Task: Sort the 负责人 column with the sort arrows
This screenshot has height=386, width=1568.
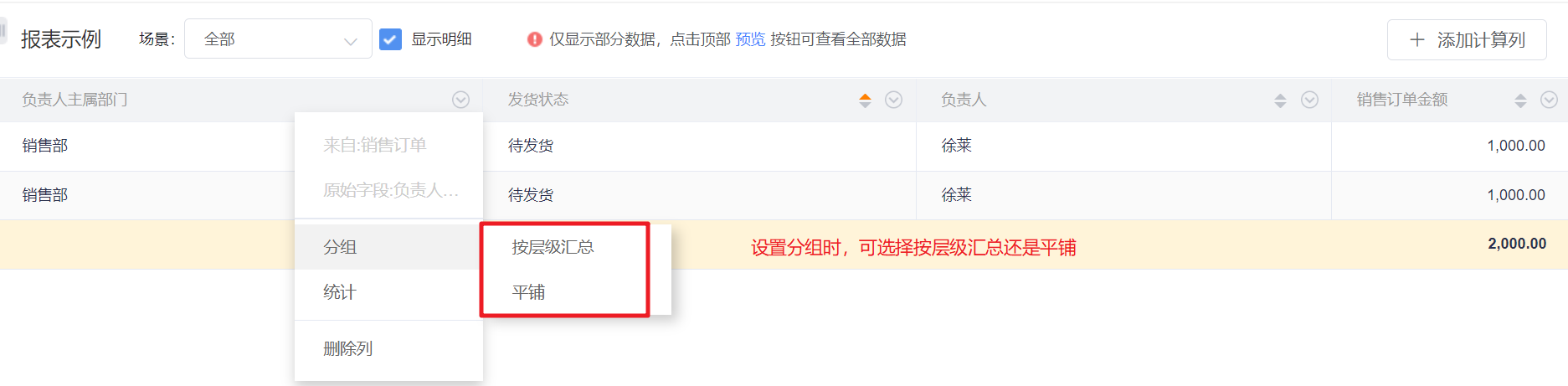Action: [x=1280, y=100]
